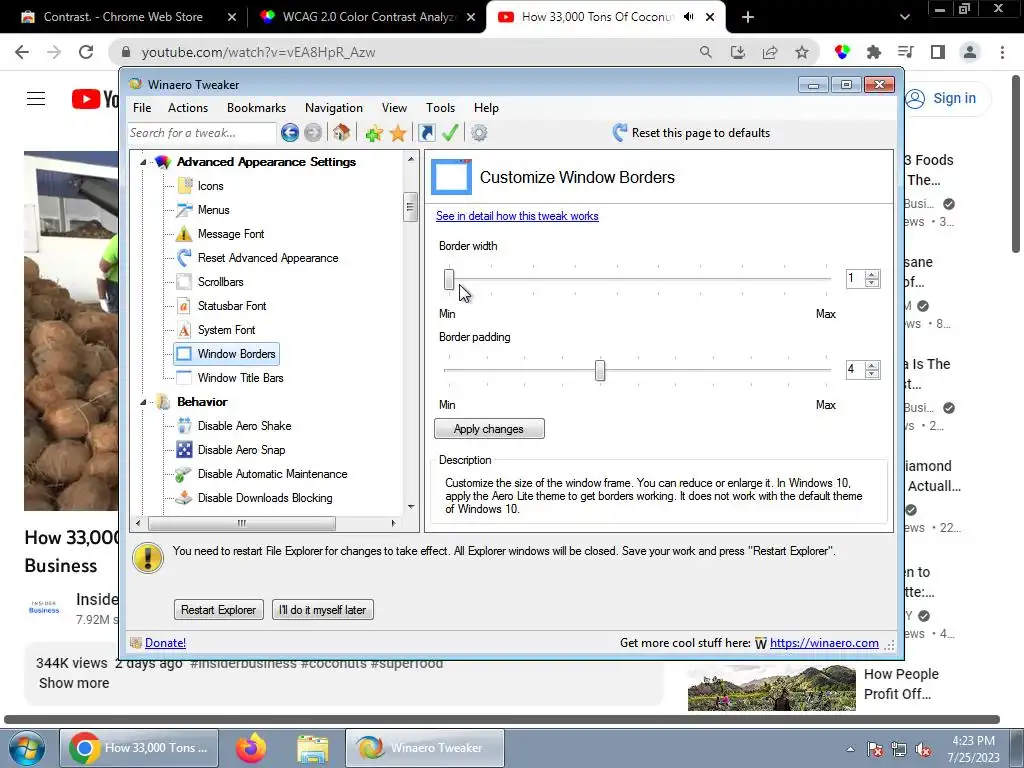1024x768 pixels.
Task: Open the Tools menu
Action: [440, 108]
